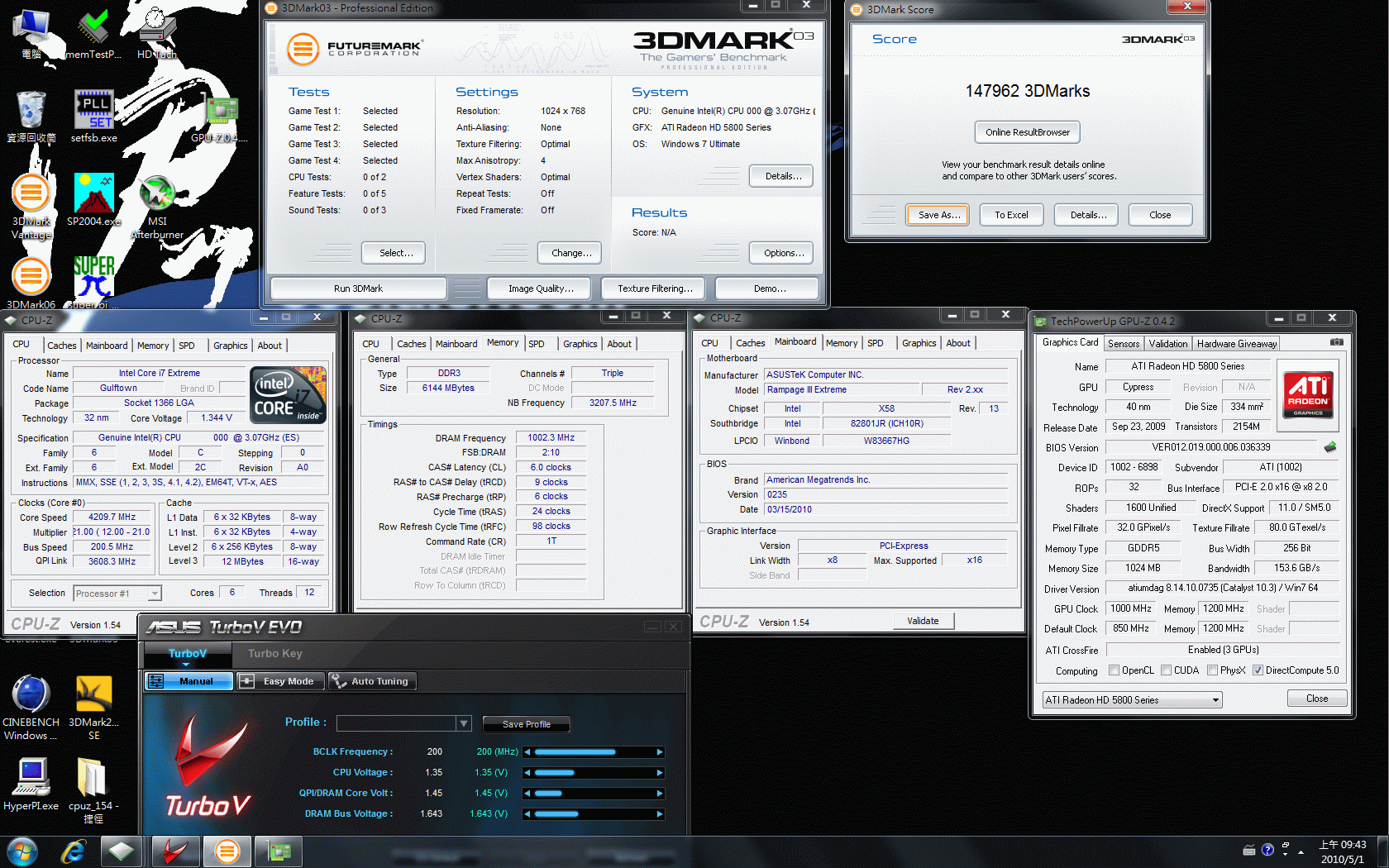Toggle the CUDA checkbox in GPU-Z
This screenshot has height=868, width=1389.
1166,670
